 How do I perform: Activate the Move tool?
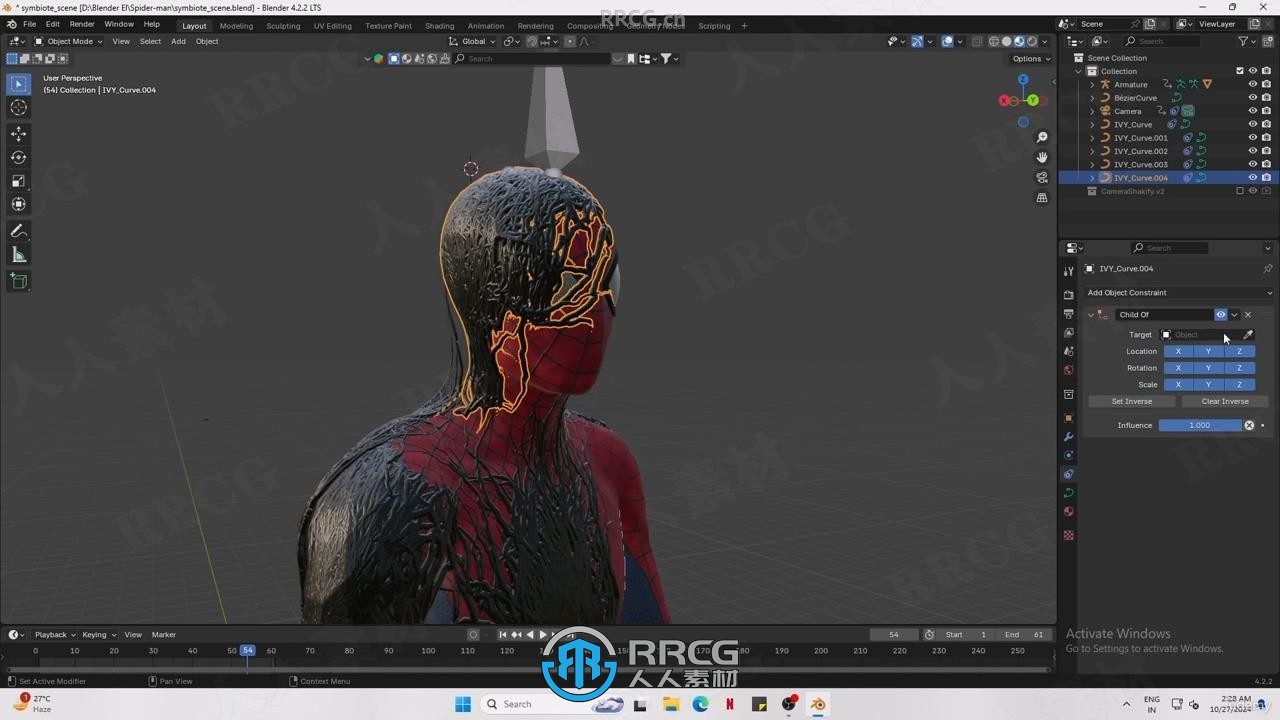(x=18, y=133)
